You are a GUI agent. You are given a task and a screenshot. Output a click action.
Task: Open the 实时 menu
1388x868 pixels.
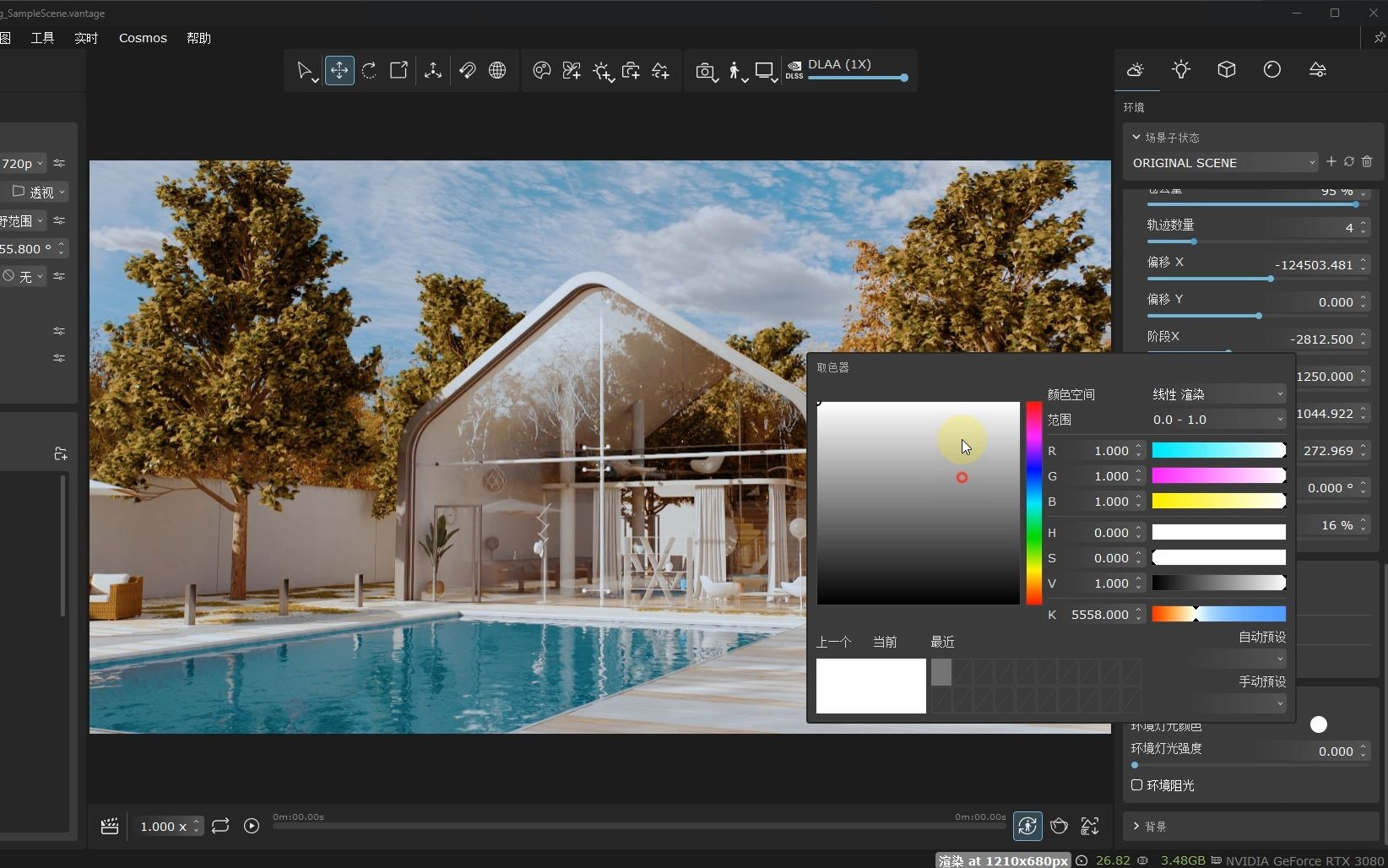[86, 38]
